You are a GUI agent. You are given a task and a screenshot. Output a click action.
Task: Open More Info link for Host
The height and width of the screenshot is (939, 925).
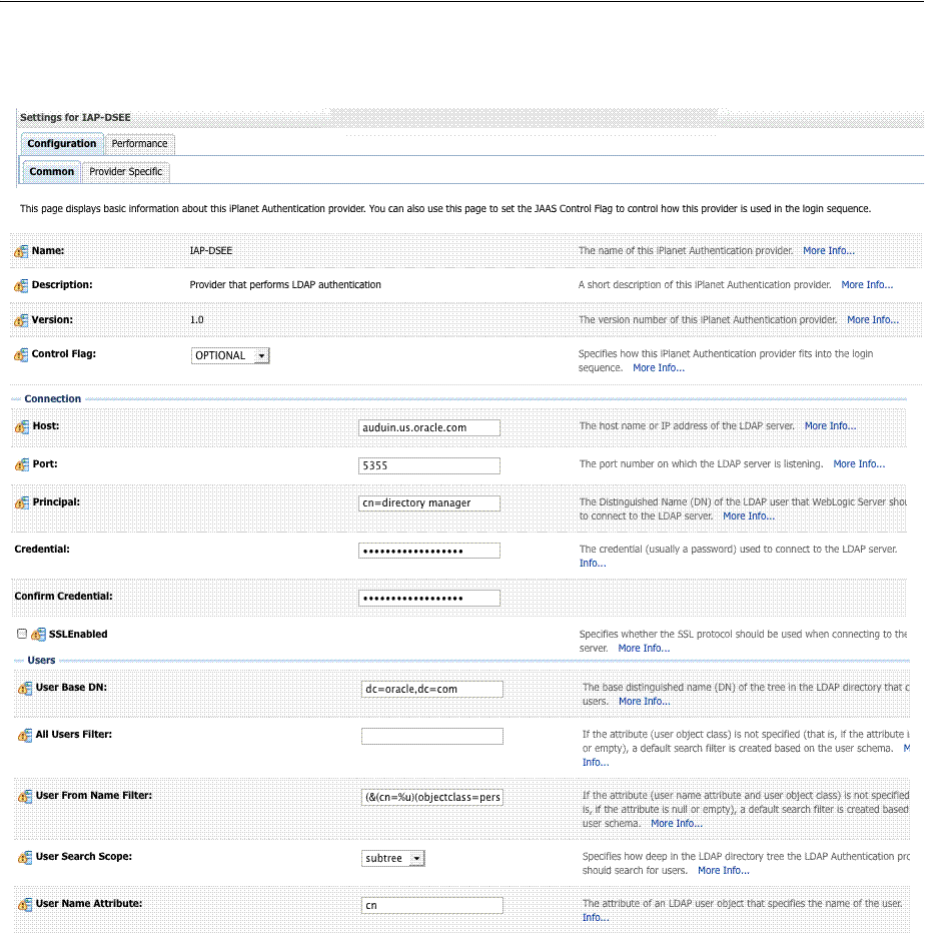[x=830, y=426]
